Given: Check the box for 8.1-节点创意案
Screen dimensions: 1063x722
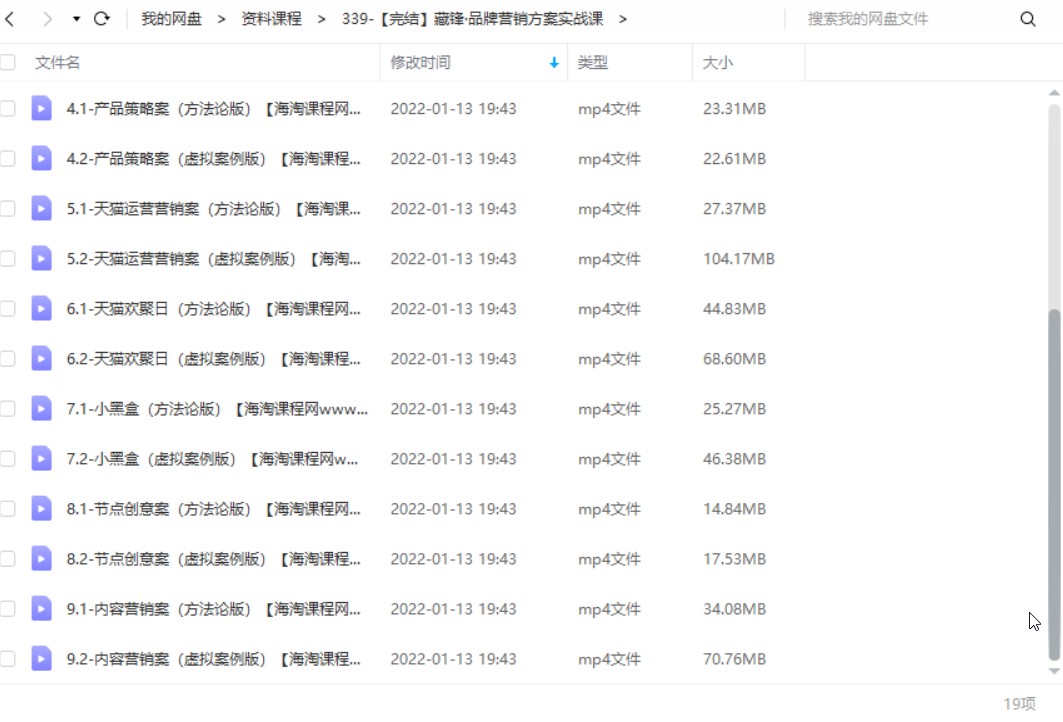Looking at the screenshot, I should (x=7, y=509).
